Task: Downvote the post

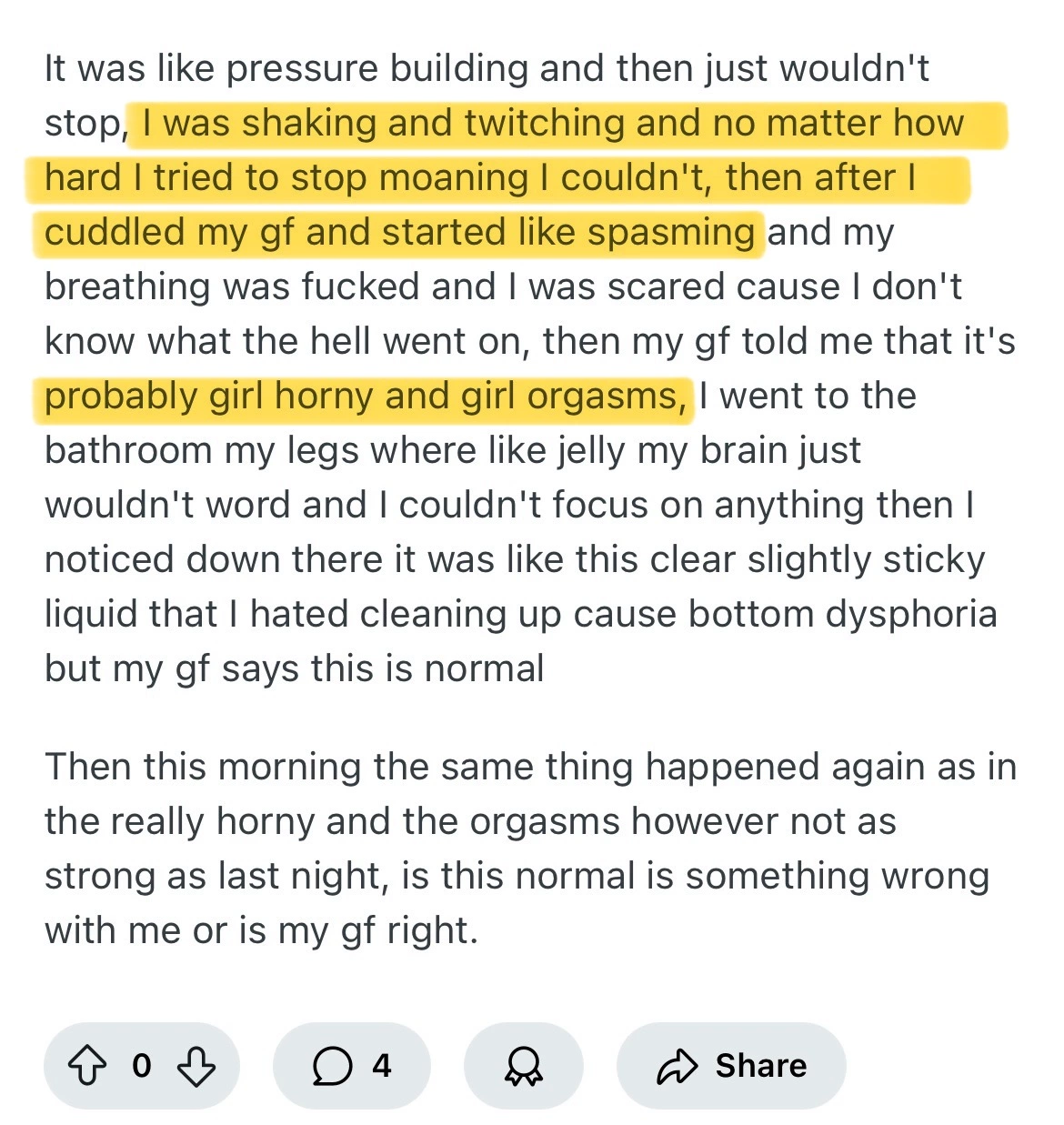Action: pyautogui.click(x=196, y=1065)
